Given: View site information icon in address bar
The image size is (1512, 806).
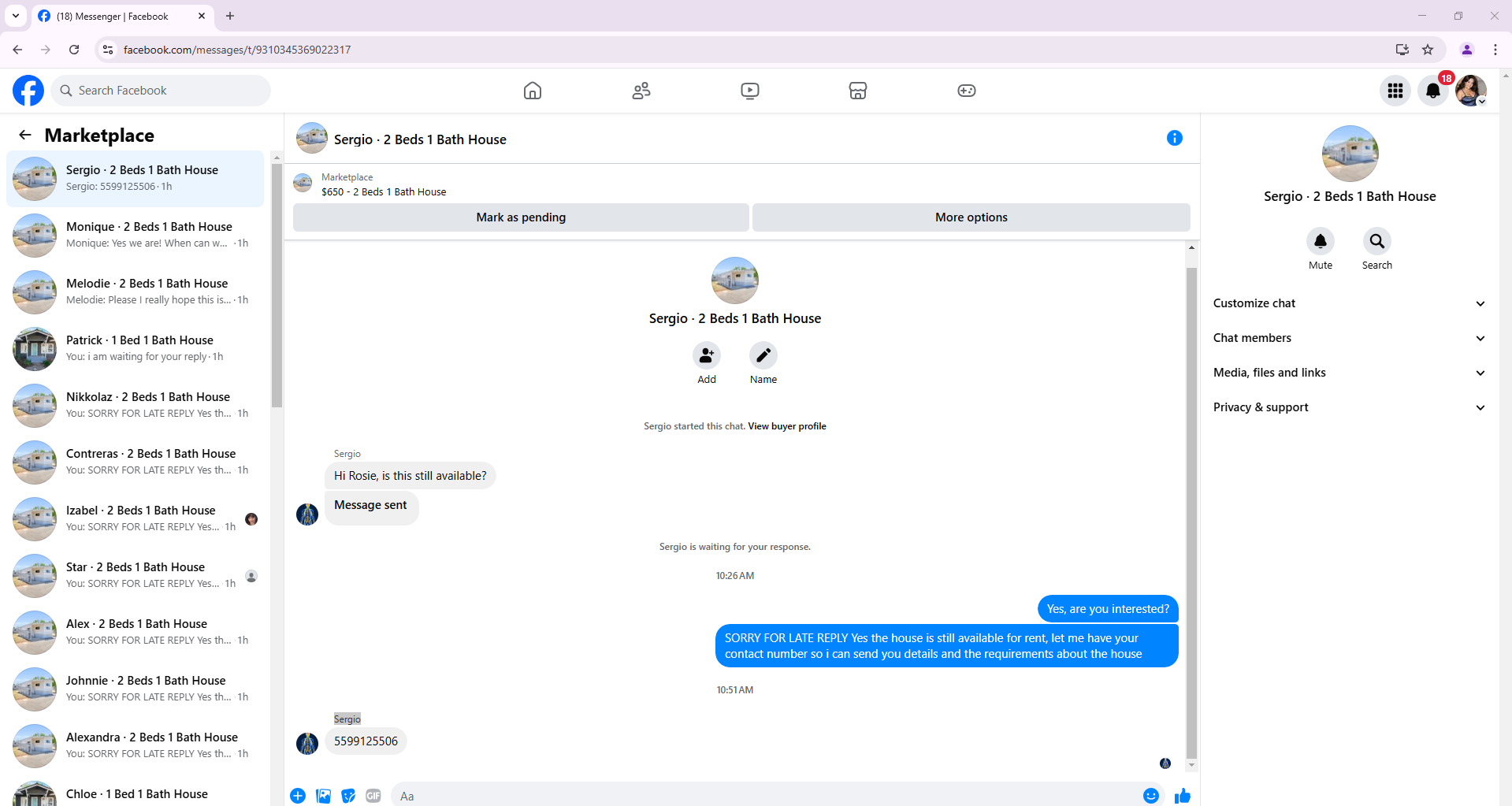Looking at the screenshot, I should 109,50.
